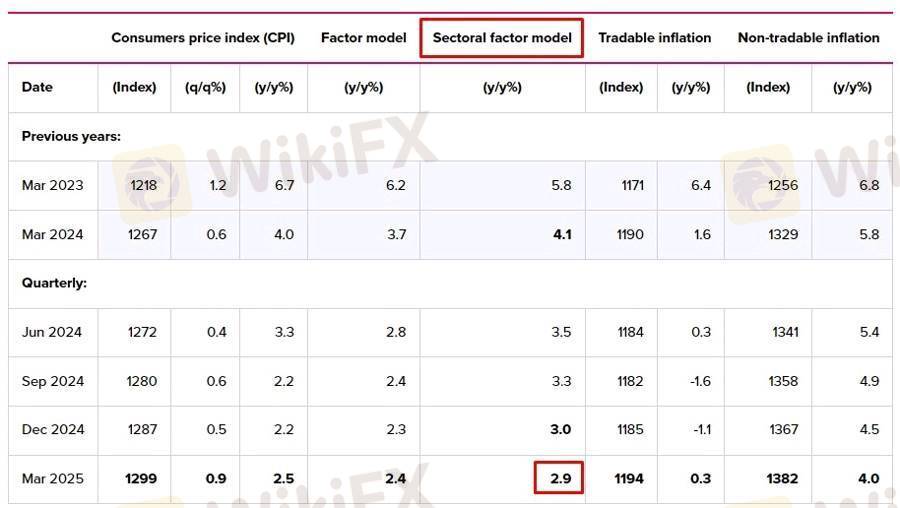The width and height of the screenshot is (900, 508).
Task: Click the Sectoral factor model header
Action: point(502,38)
